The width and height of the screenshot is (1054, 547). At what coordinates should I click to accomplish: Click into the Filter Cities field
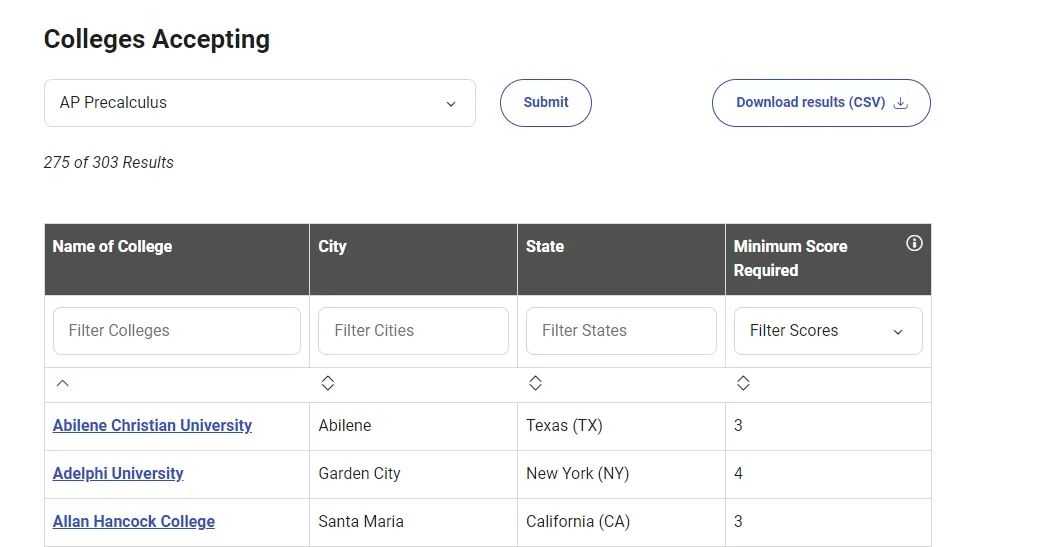413,331
